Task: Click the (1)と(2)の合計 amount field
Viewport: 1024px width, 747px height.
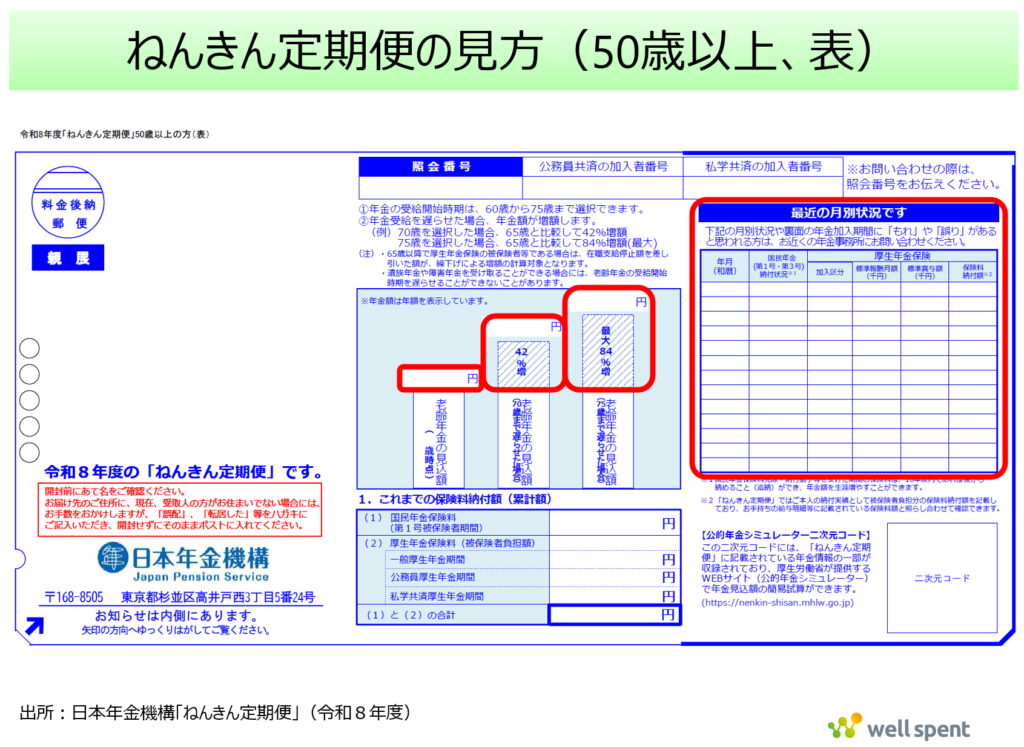Action: (x=614, y=615)
